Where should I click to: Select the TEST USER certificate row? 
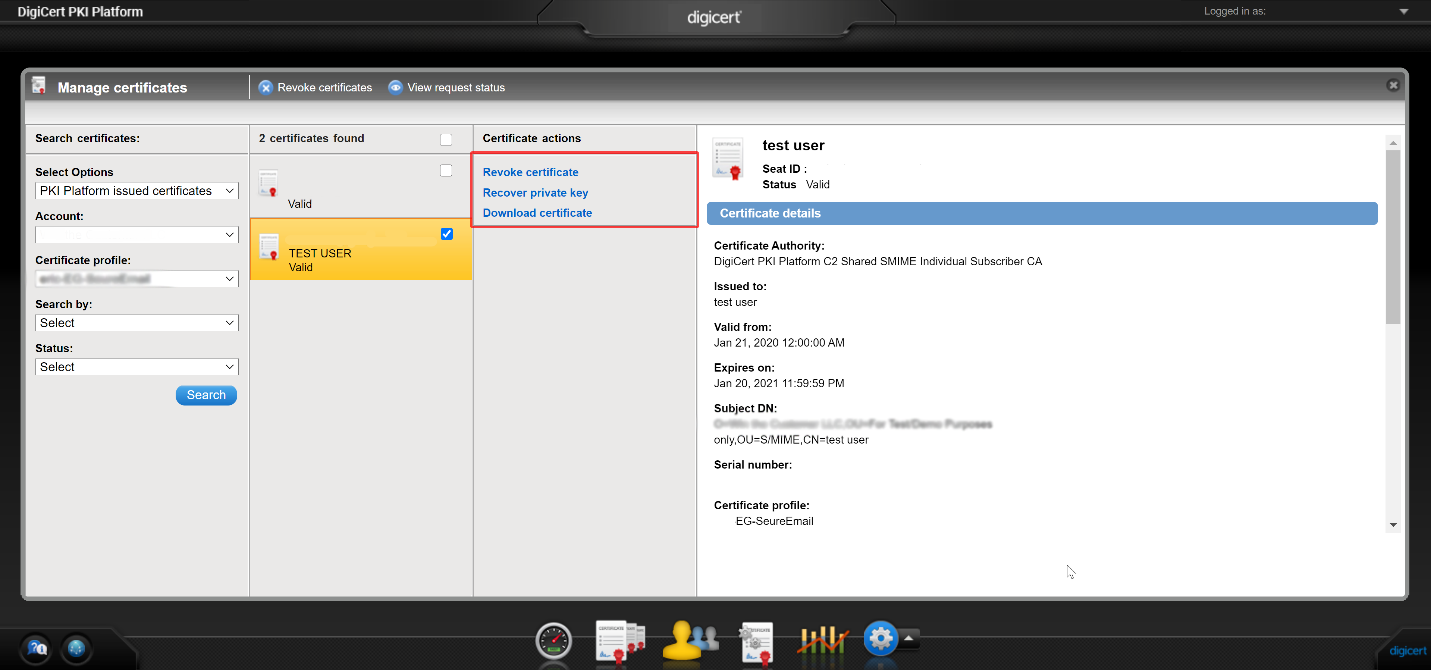[361, 249]
